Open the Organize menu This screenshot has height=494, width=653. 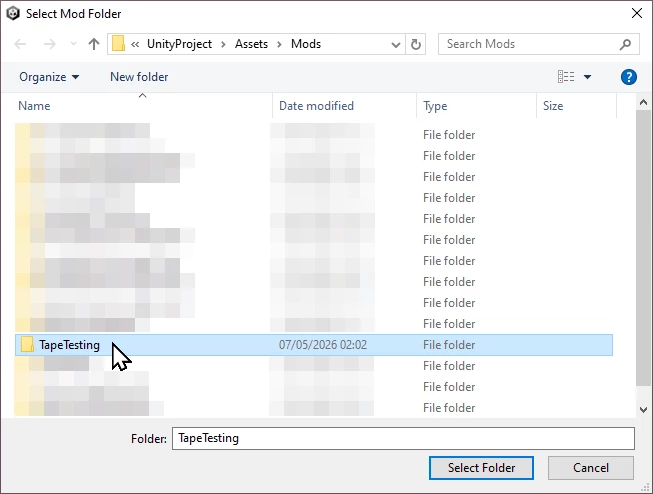point(49,77)
